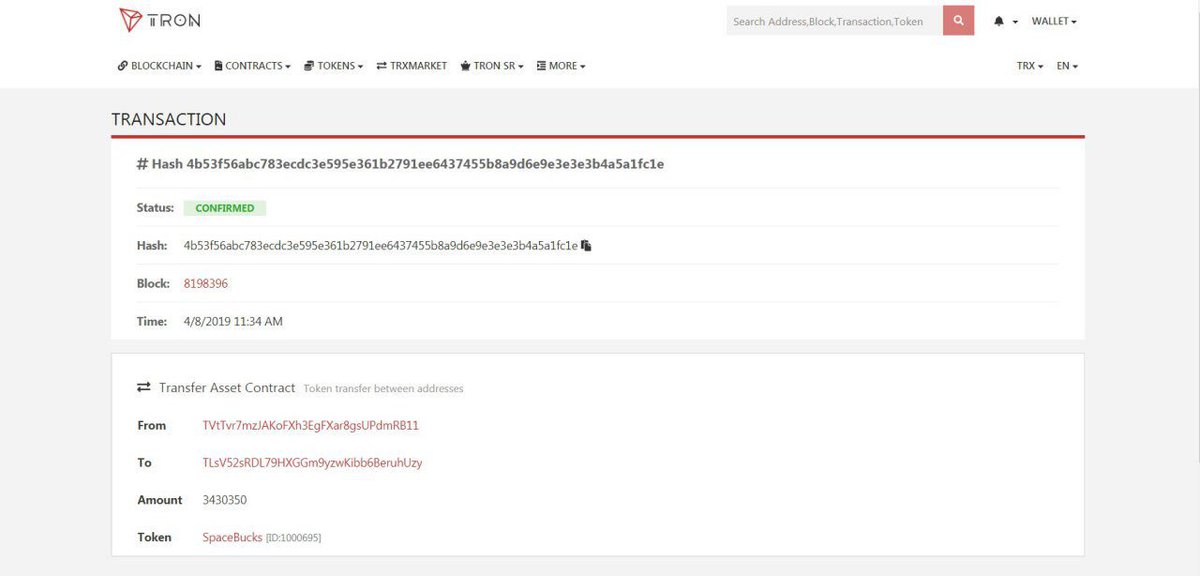This screenshot has height=576, width=1200.
Task: Open the BLOCKCHAIN menu
Action: point(159,66)
